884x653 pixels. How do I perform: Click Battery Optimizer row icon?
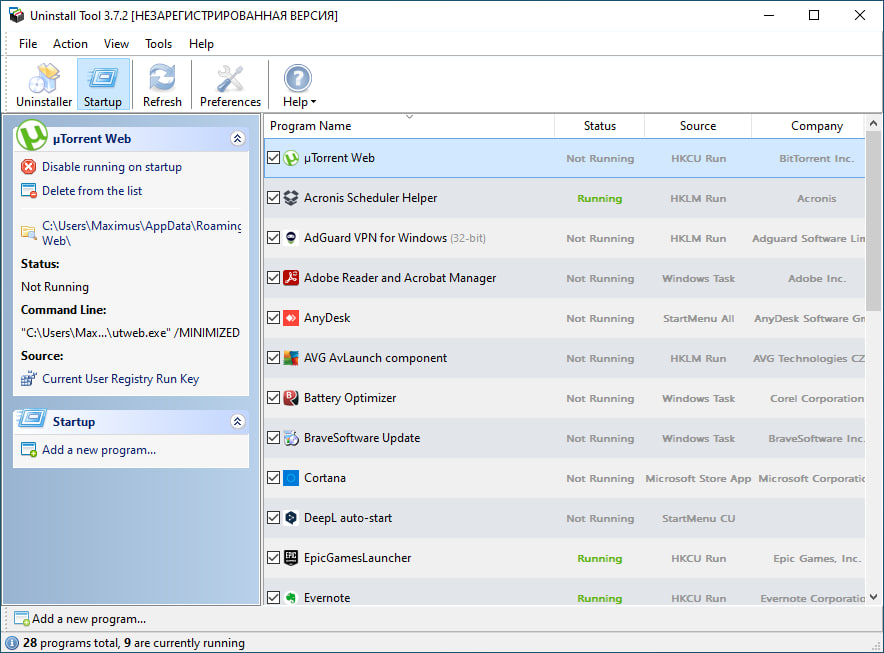(x=291, y=398)
